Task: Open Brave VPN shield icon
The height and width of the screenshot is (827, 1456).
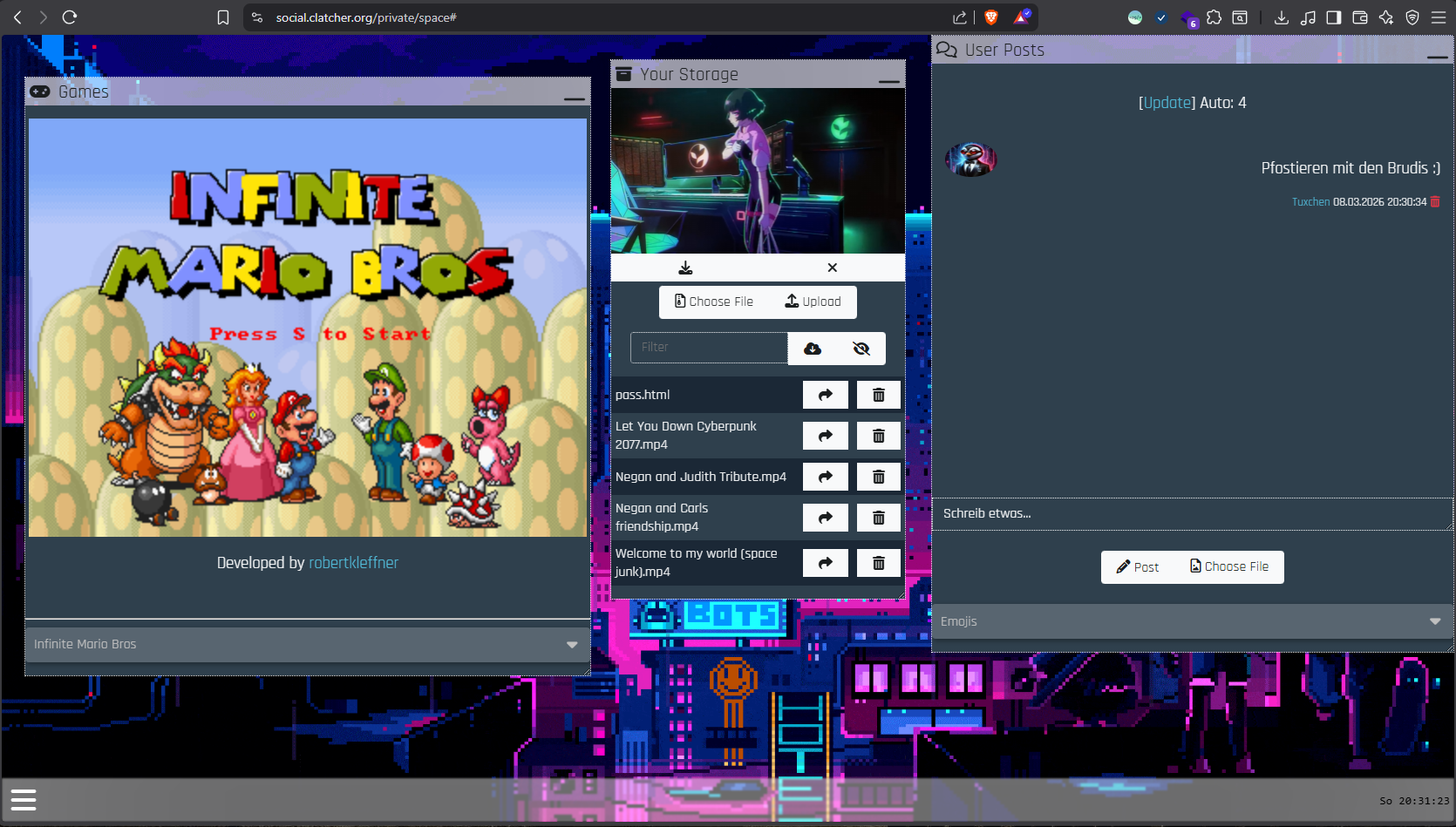Action: 1412,17
